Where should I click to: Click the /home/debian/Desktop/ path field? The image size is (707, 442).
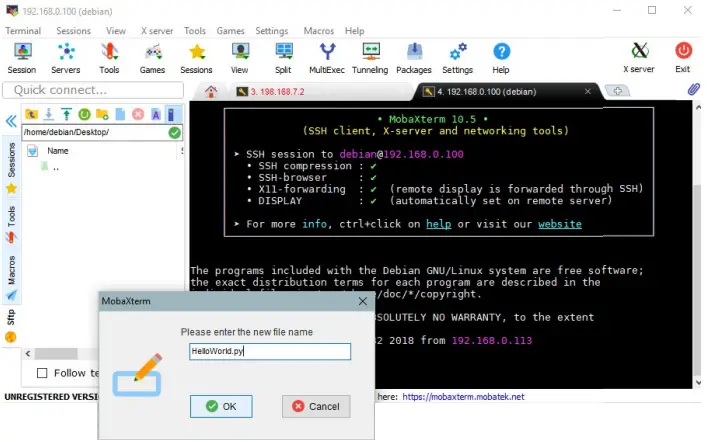(95, 132)
